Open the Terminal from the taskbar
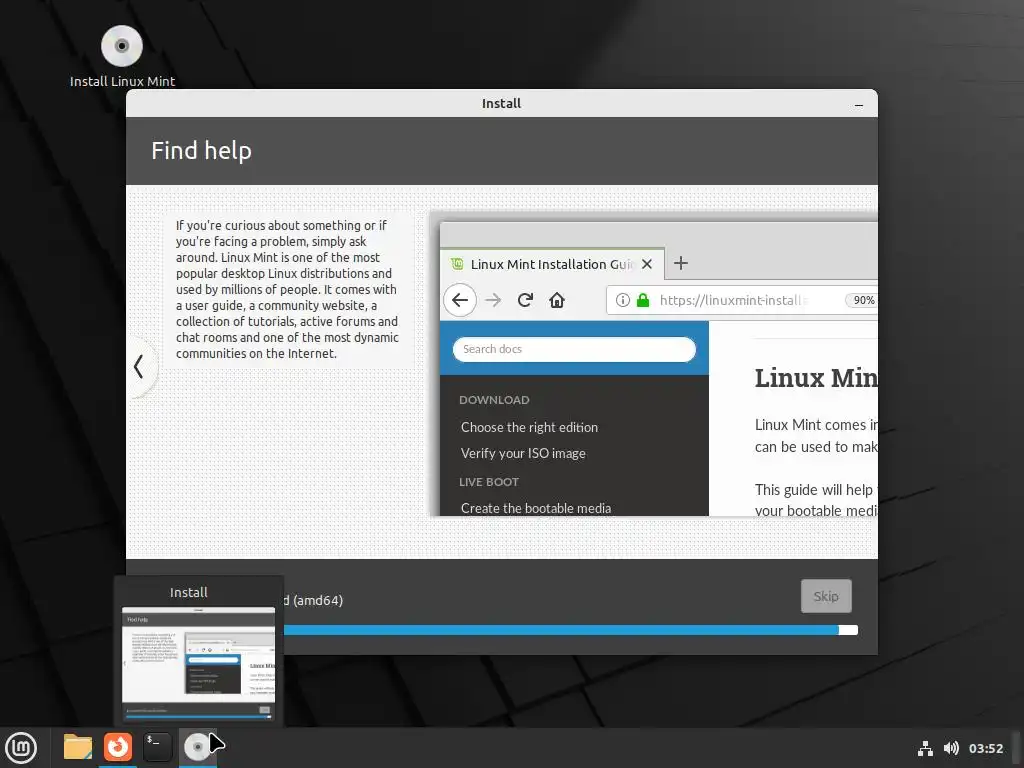1024x768 pixels. 157,747
